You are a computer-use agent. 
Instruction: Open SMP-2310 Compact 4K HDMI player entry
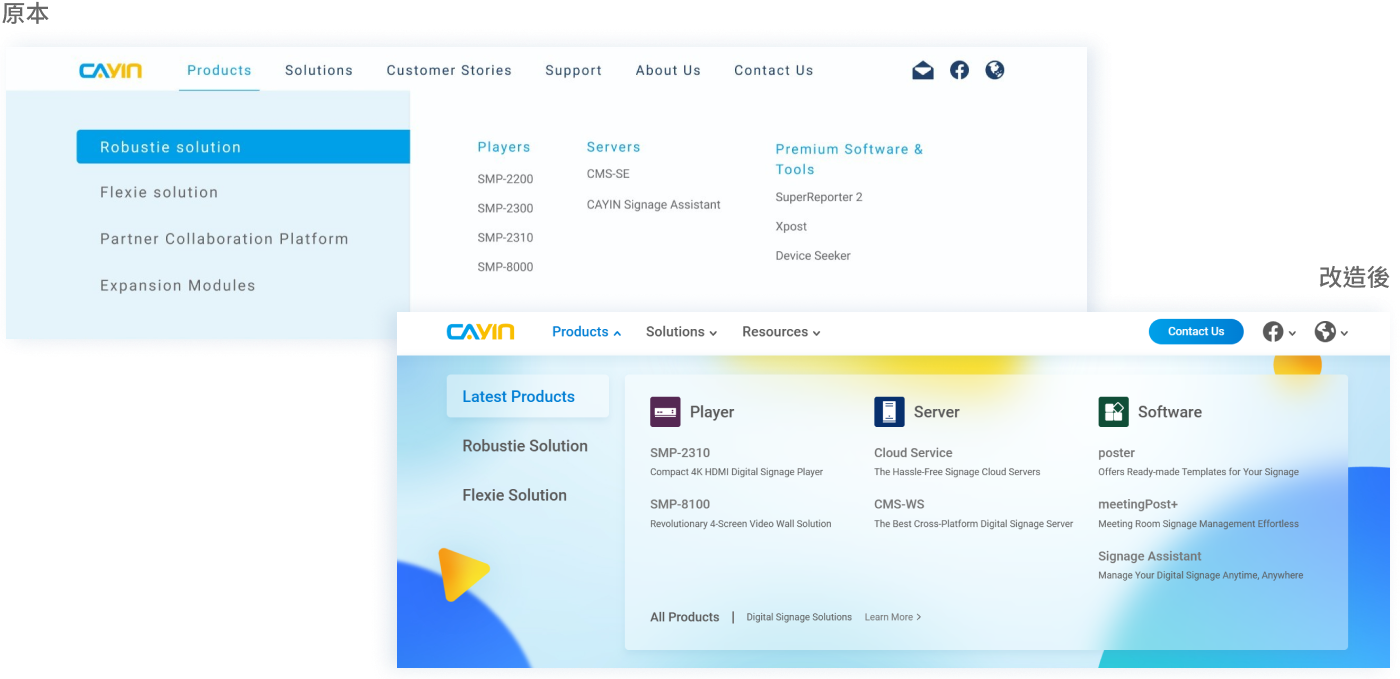pyautogui.click(x=736, y=461)
